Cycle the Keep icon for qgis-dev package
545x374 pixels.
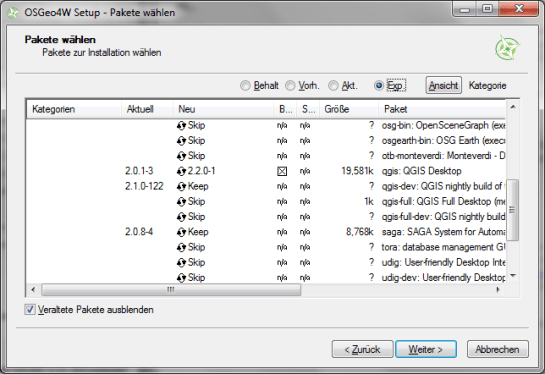coord(181,186)
